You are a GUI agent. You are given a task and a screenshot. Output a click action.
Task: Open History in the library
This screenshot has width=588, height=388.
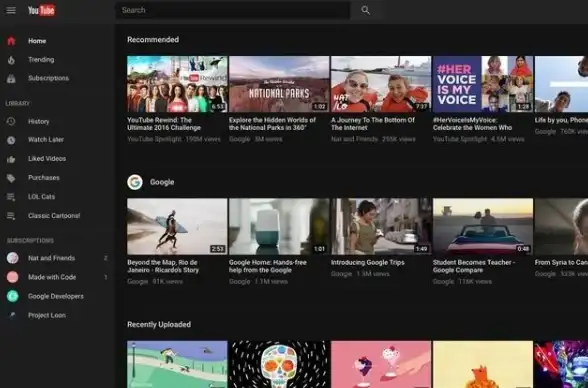click(39, 121)
